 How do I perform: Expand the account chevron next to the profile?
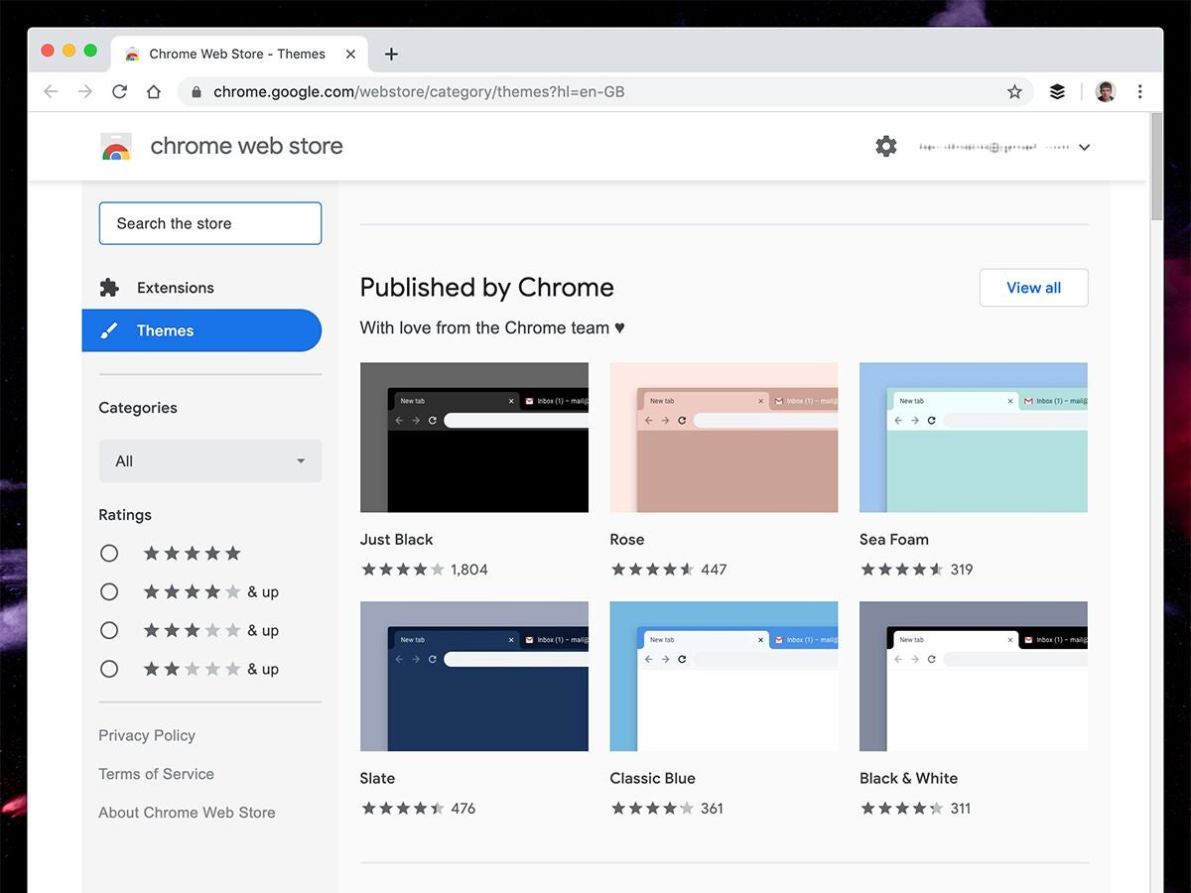(x=1084, y=146)
